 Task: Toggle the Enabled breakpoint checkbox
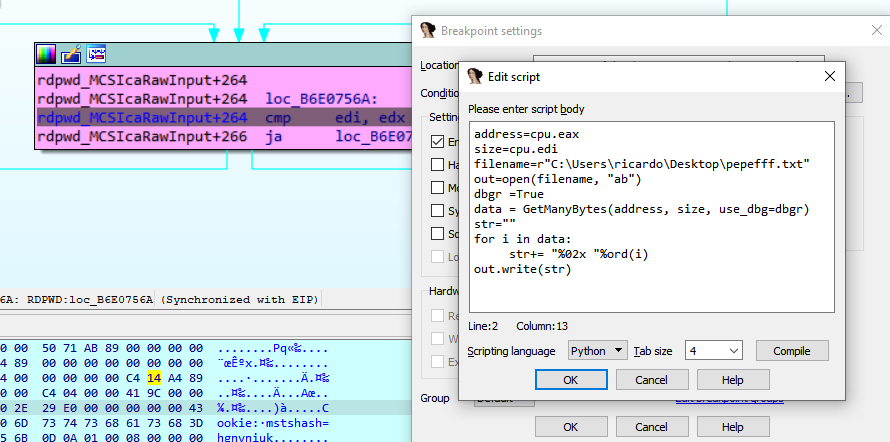[438, 142]
